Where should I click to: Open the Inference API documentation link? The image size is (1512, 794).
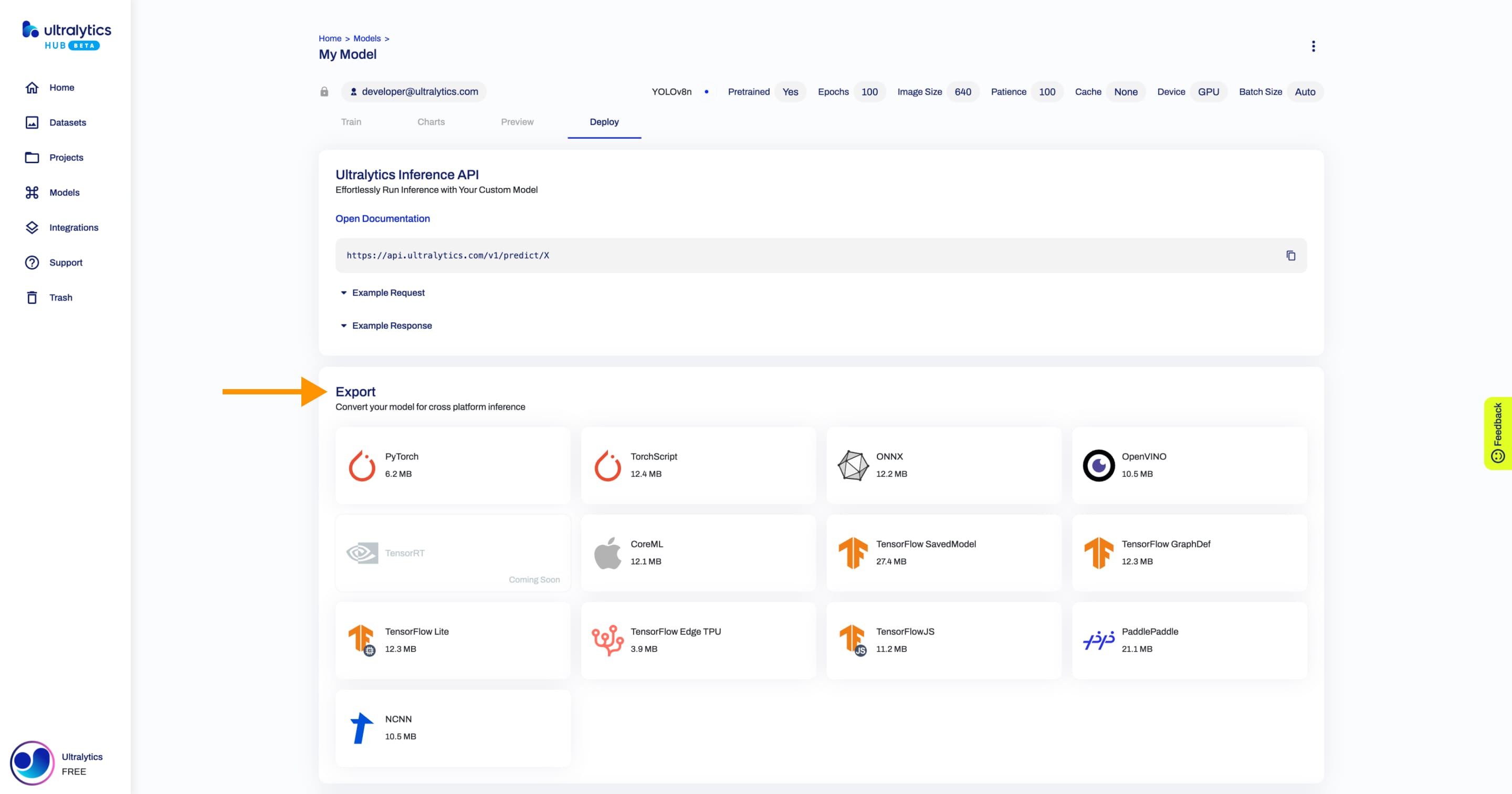[x=383, y=218]
